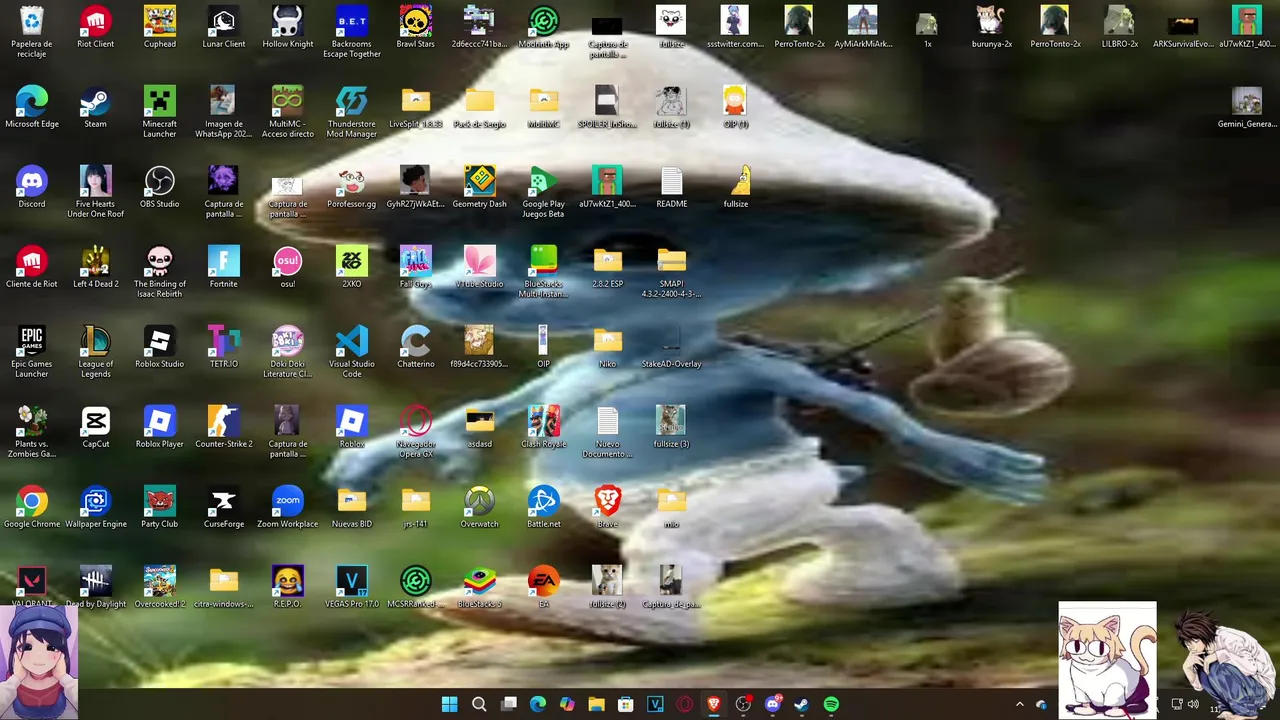Screen dimensions: 1280x720
Task: Open the Cuphead desktop shortcut
Action: 159,27
